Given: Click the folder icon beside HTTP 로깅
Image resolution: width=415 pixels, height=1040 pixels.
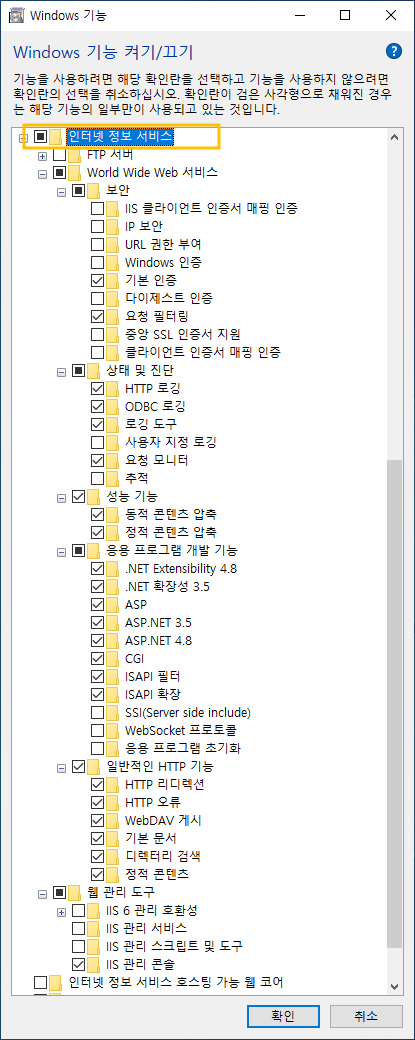Looking at the screenshot, I should click(114, 388).
